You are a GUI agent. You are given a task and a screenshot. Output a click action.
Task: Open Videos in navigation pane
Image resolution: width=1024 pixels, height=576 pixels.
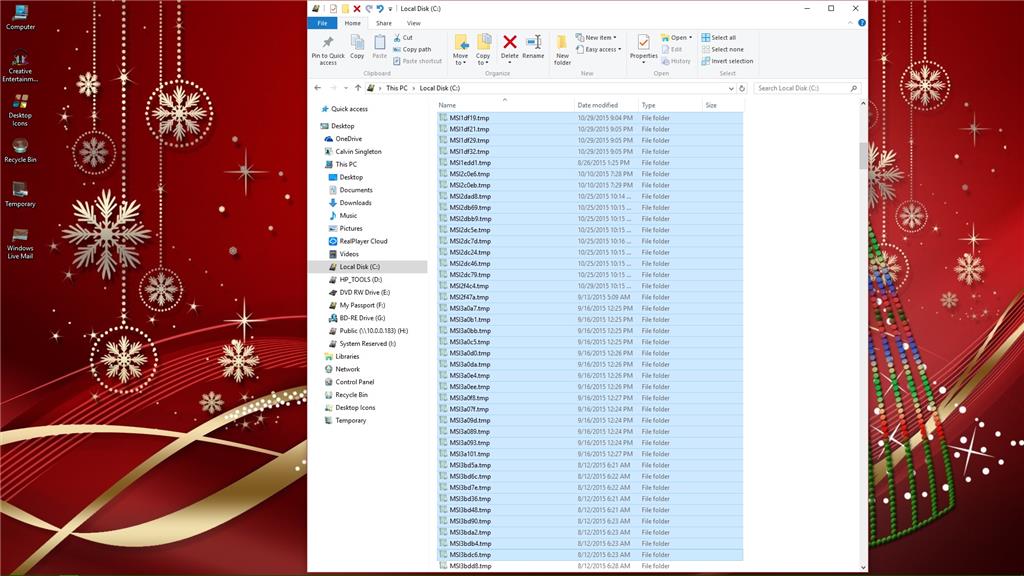(x=349, y=254)
